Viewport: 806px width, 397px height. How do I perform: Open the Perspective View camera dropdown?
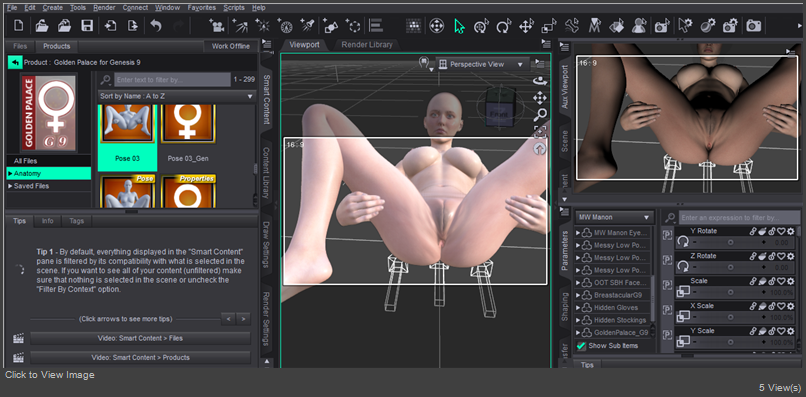[x=482, y=64]
